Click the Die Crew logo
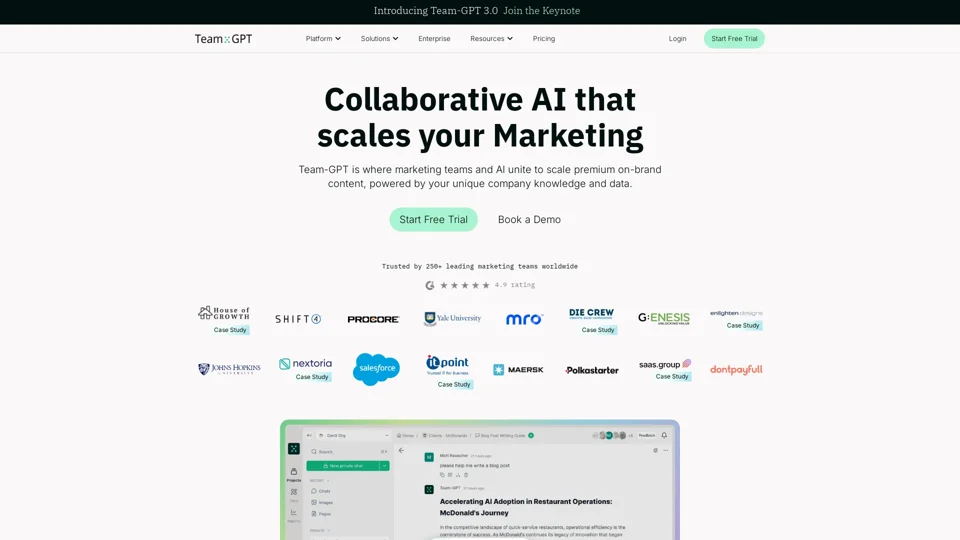Viewport: 960px width, 540px height. pos(591,313)
